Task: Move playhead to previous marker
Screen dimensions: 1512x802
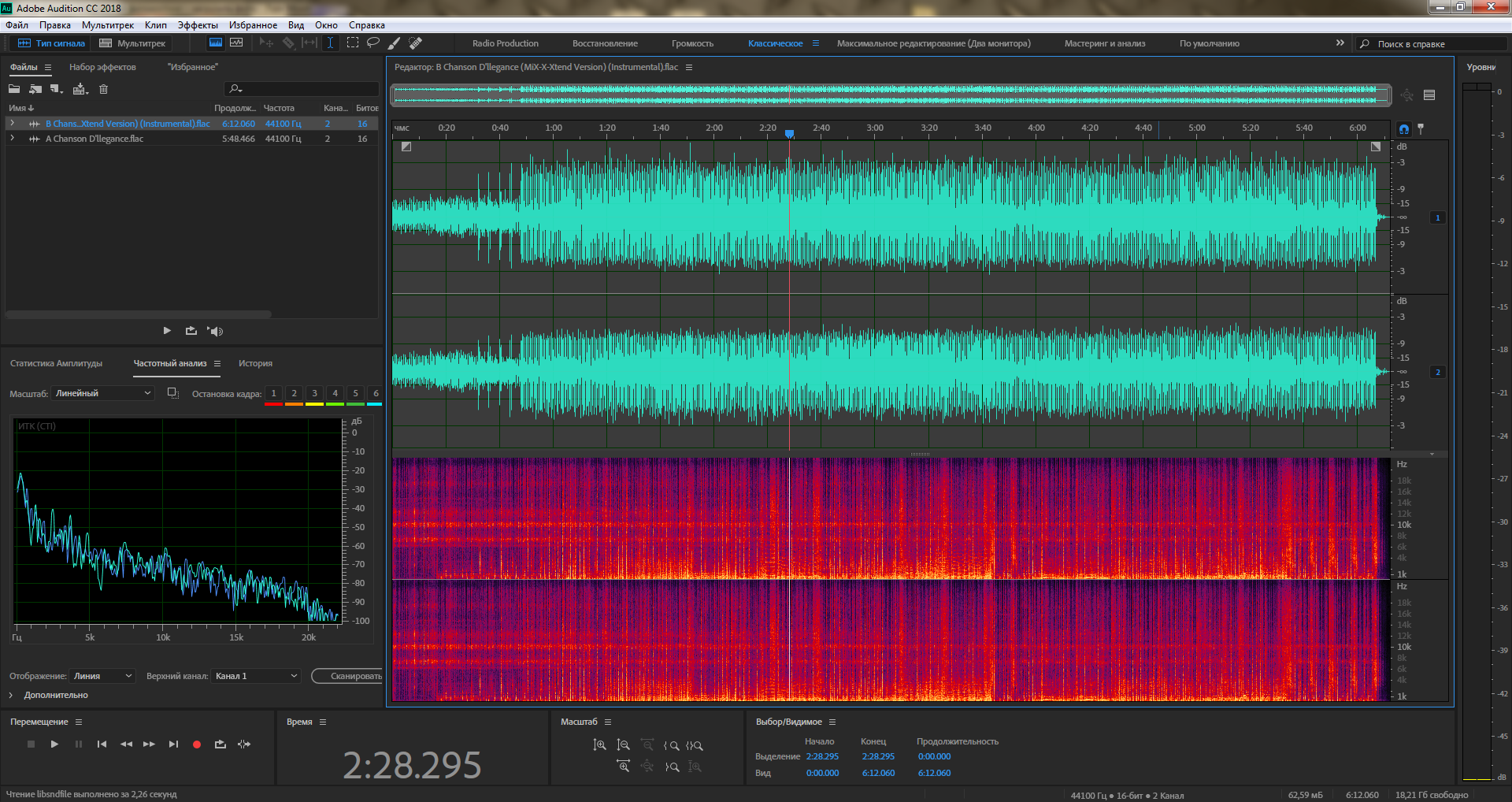Action: point(102,744)
